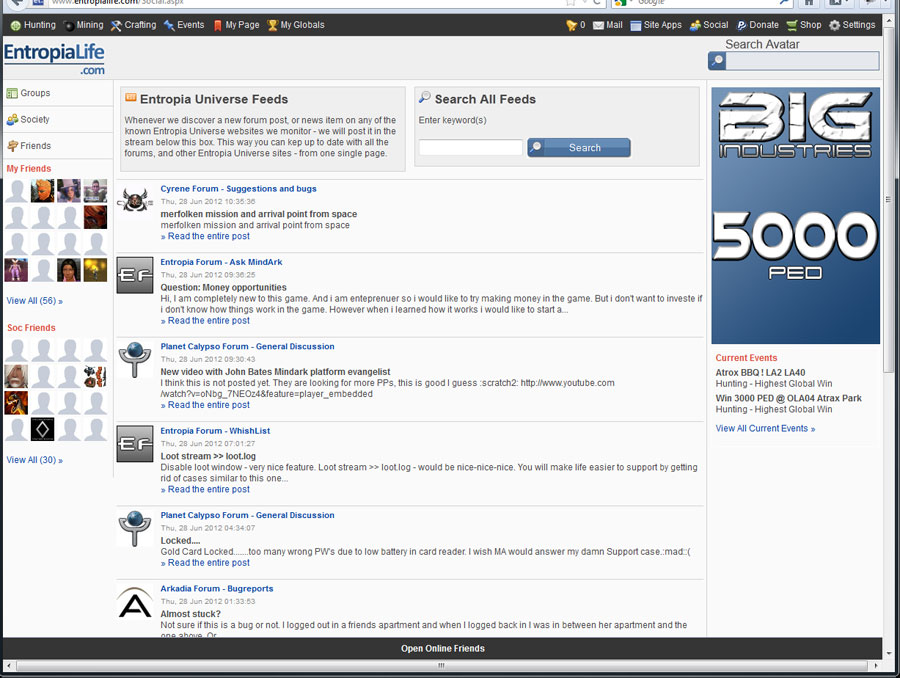
Task: Click the Groups sidebar icon
Action: tap(12, 94)
